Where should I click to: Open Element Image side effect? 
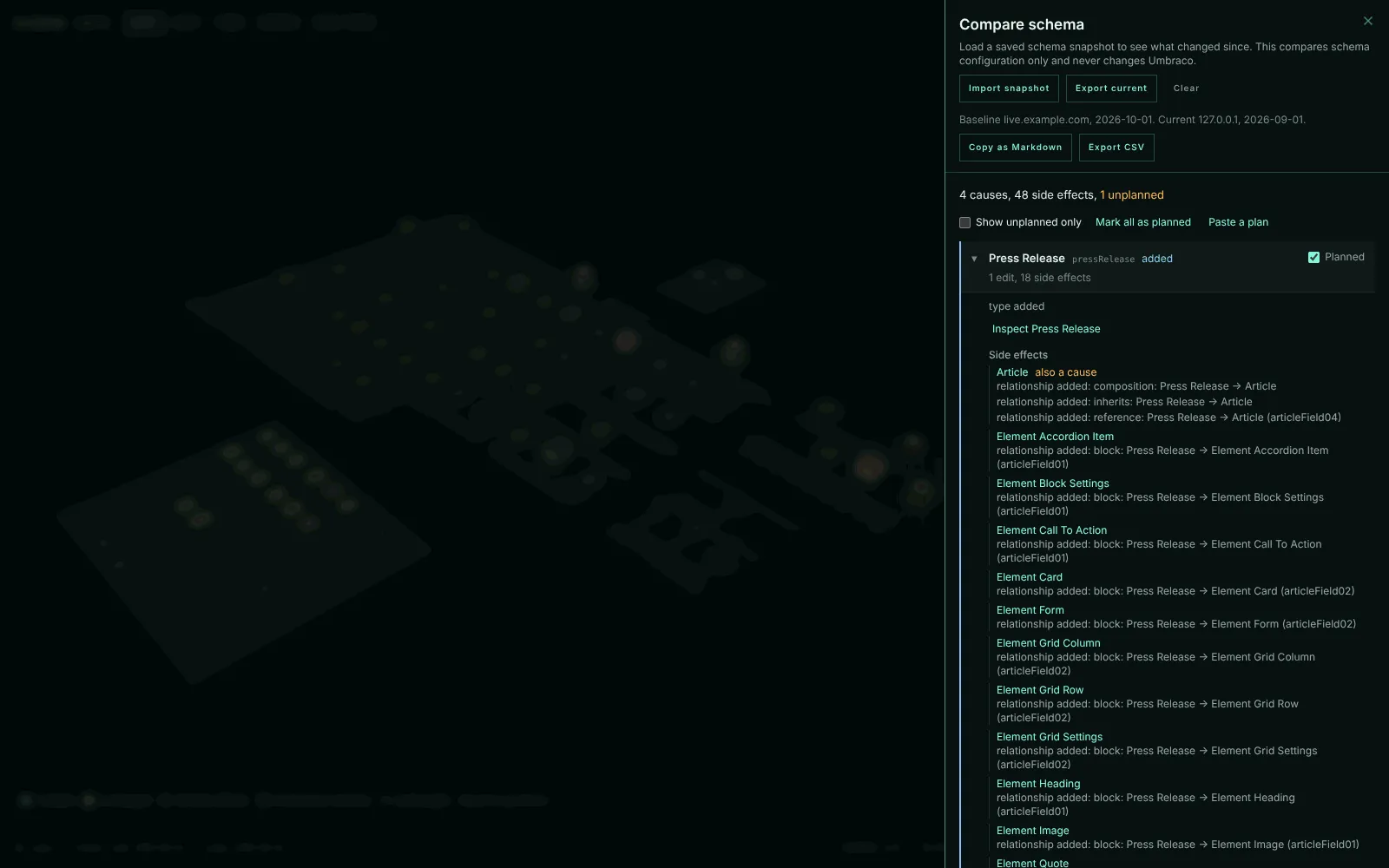click(x=1033, y=831)
